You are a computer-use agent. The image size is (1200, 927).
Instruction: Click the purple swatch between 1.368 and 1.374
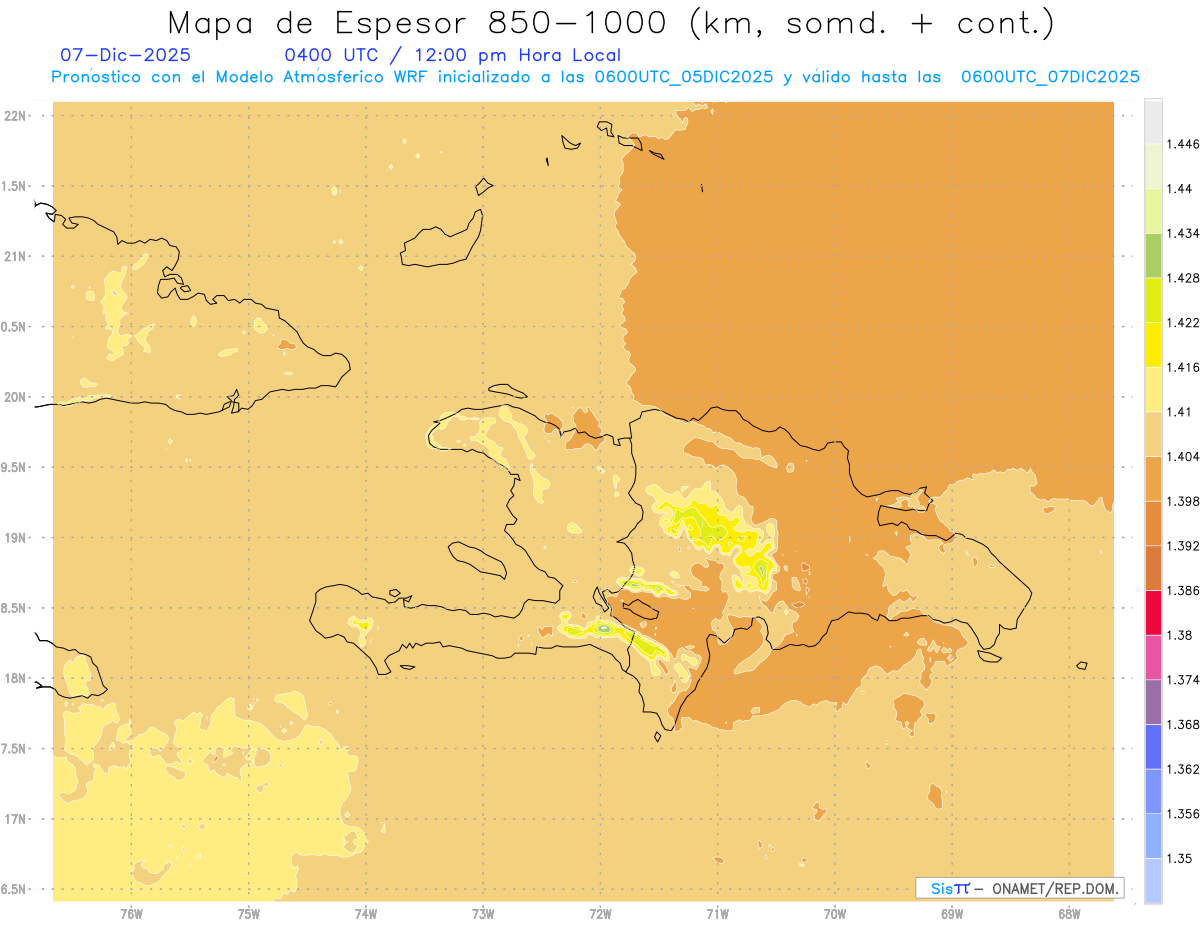[x=1153, y=702]
